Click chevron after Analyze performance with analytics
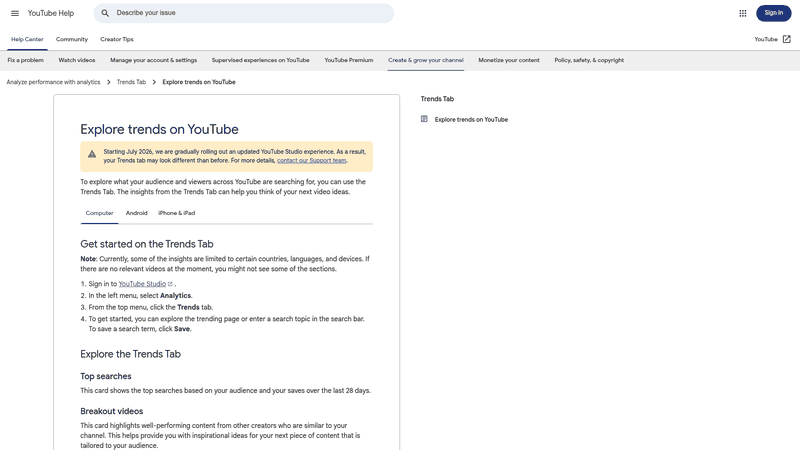800x450 pixels. tap(109, 82)
